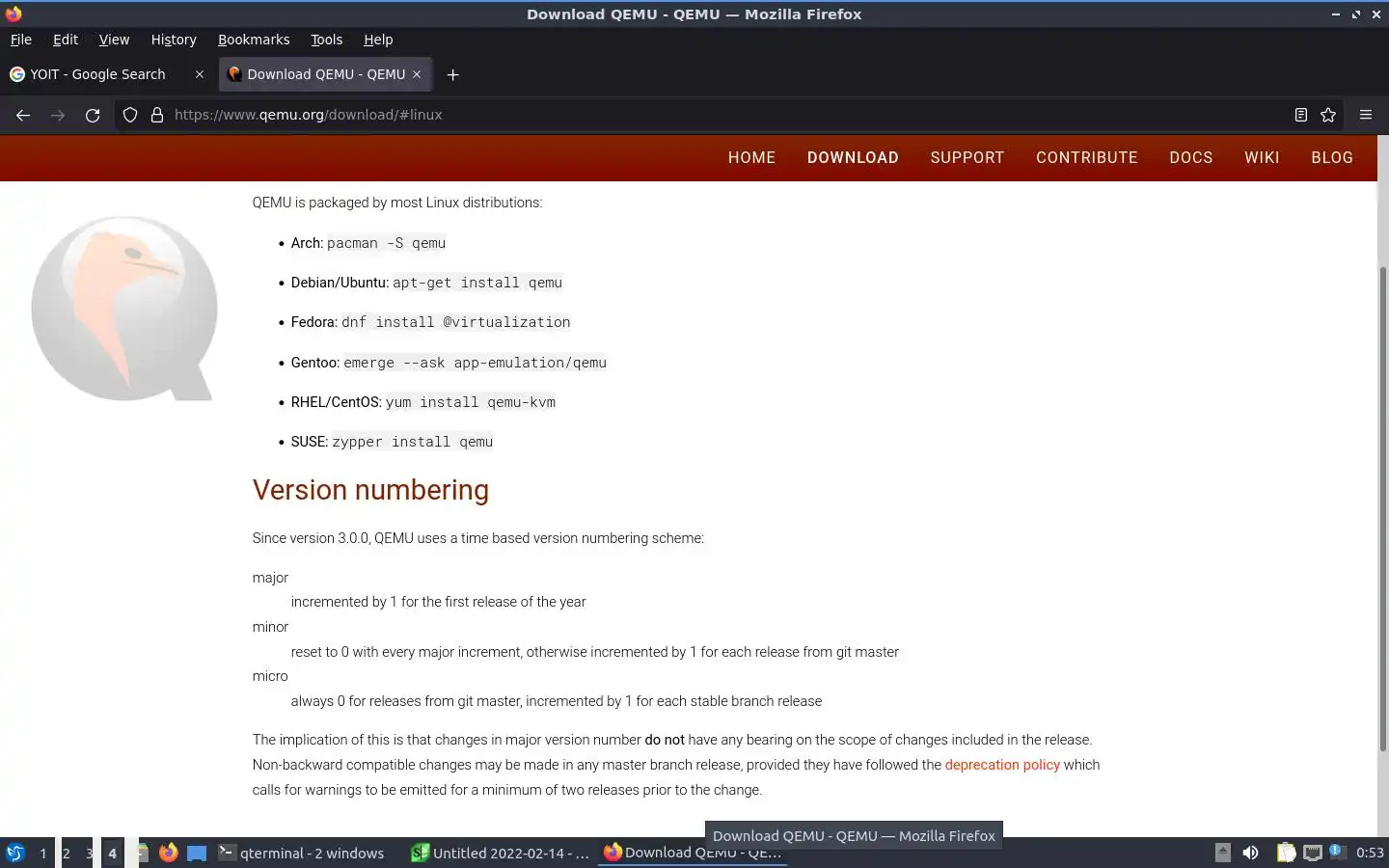Switch to the Untitled 2022-02-14 taskbar window
This screenshot has width=1389, height=868.
click(x=500, y=853)
